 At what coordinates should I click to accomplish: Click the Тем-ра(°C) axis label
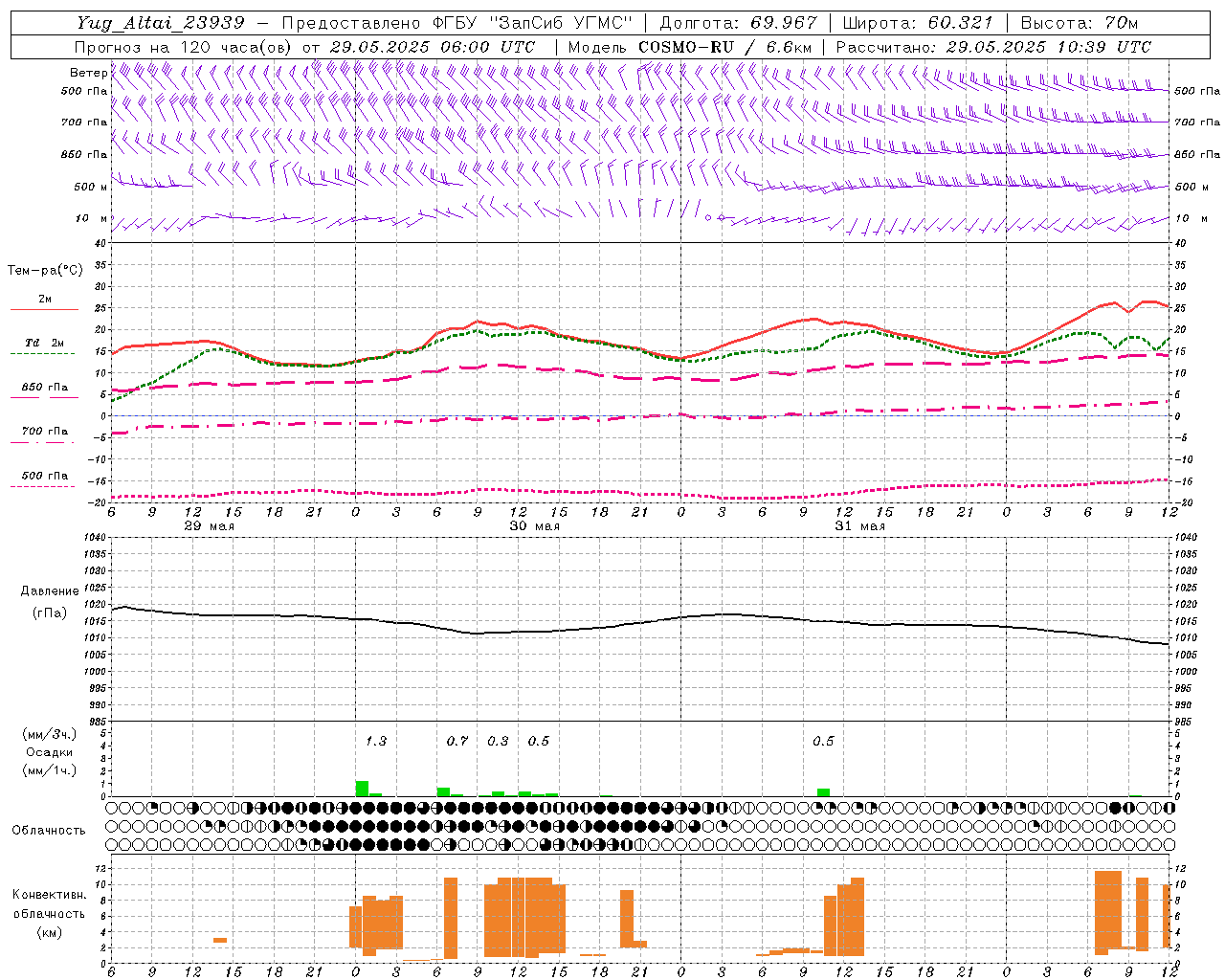coord(45,271)
